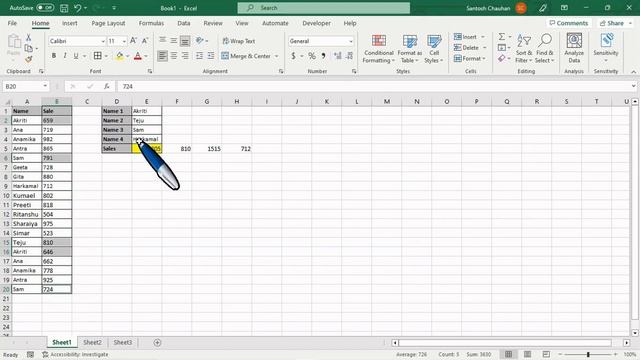Screen dimensions: 640x360
Task: Click the zoom slider handle
Action: [588, 354]
